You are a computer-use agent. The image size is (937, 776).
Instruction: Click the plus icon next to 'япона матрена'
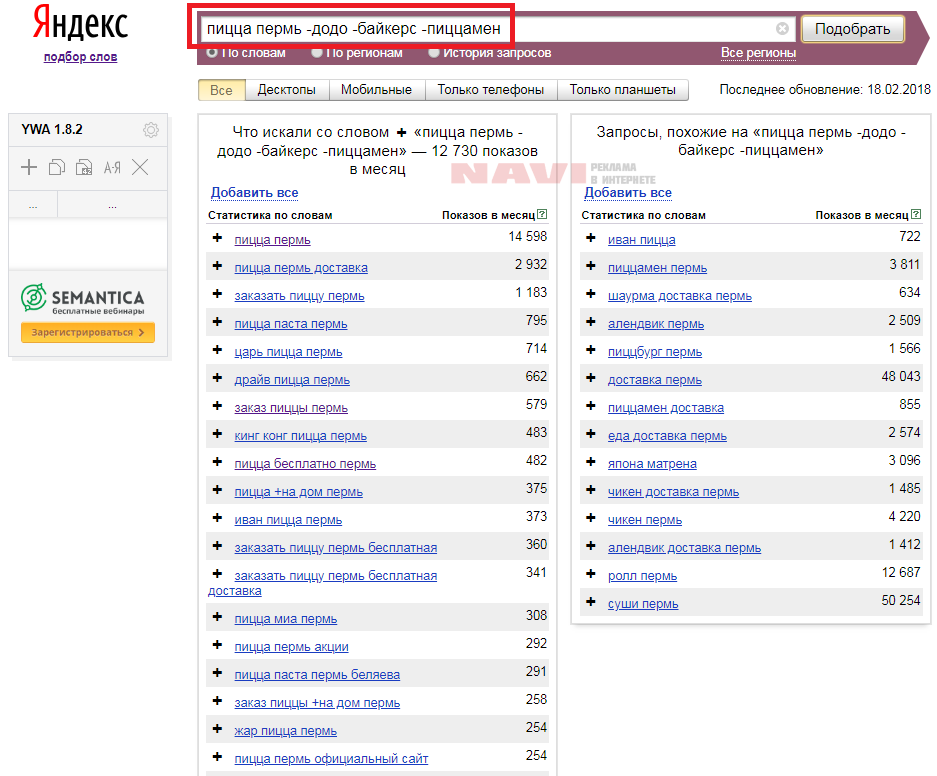coord(591,462)
